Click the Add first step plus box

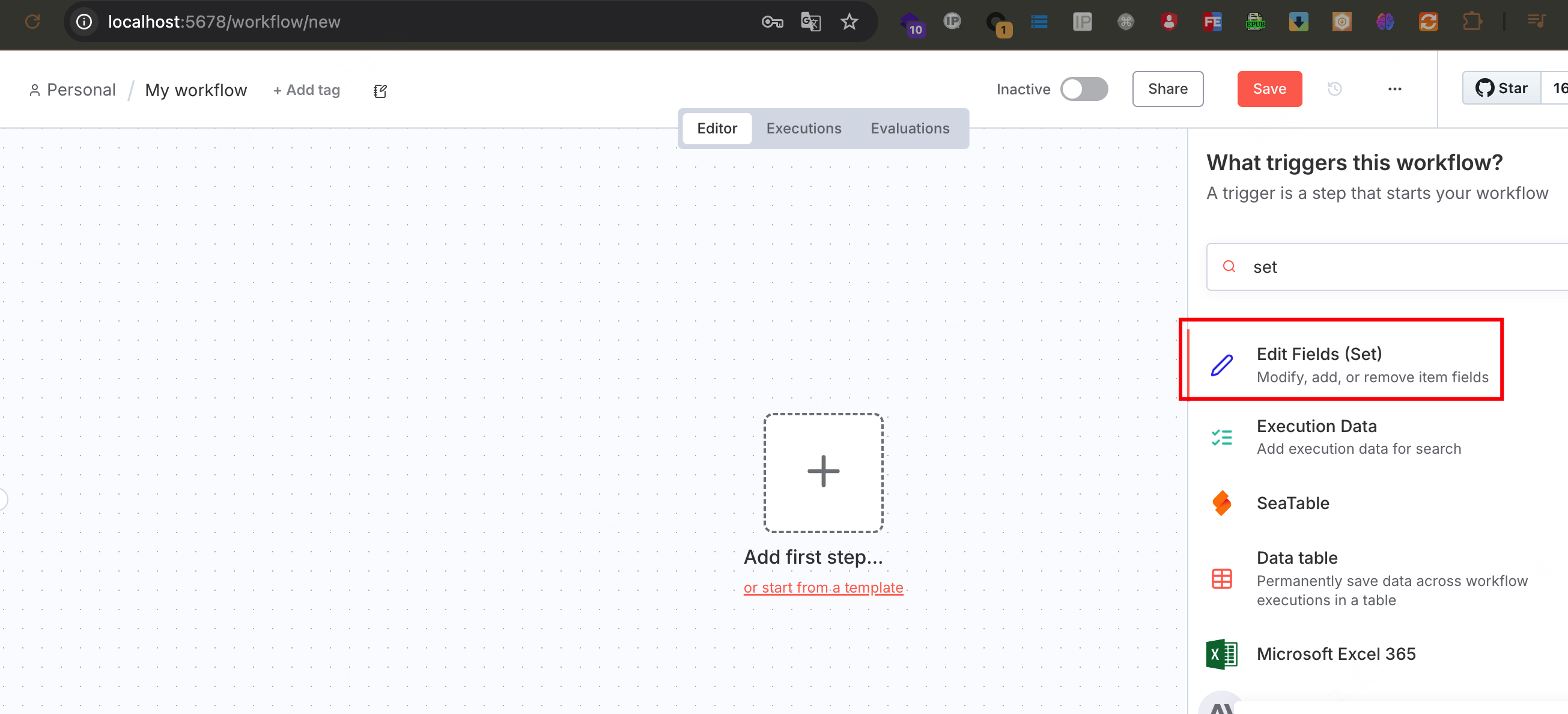823,472
